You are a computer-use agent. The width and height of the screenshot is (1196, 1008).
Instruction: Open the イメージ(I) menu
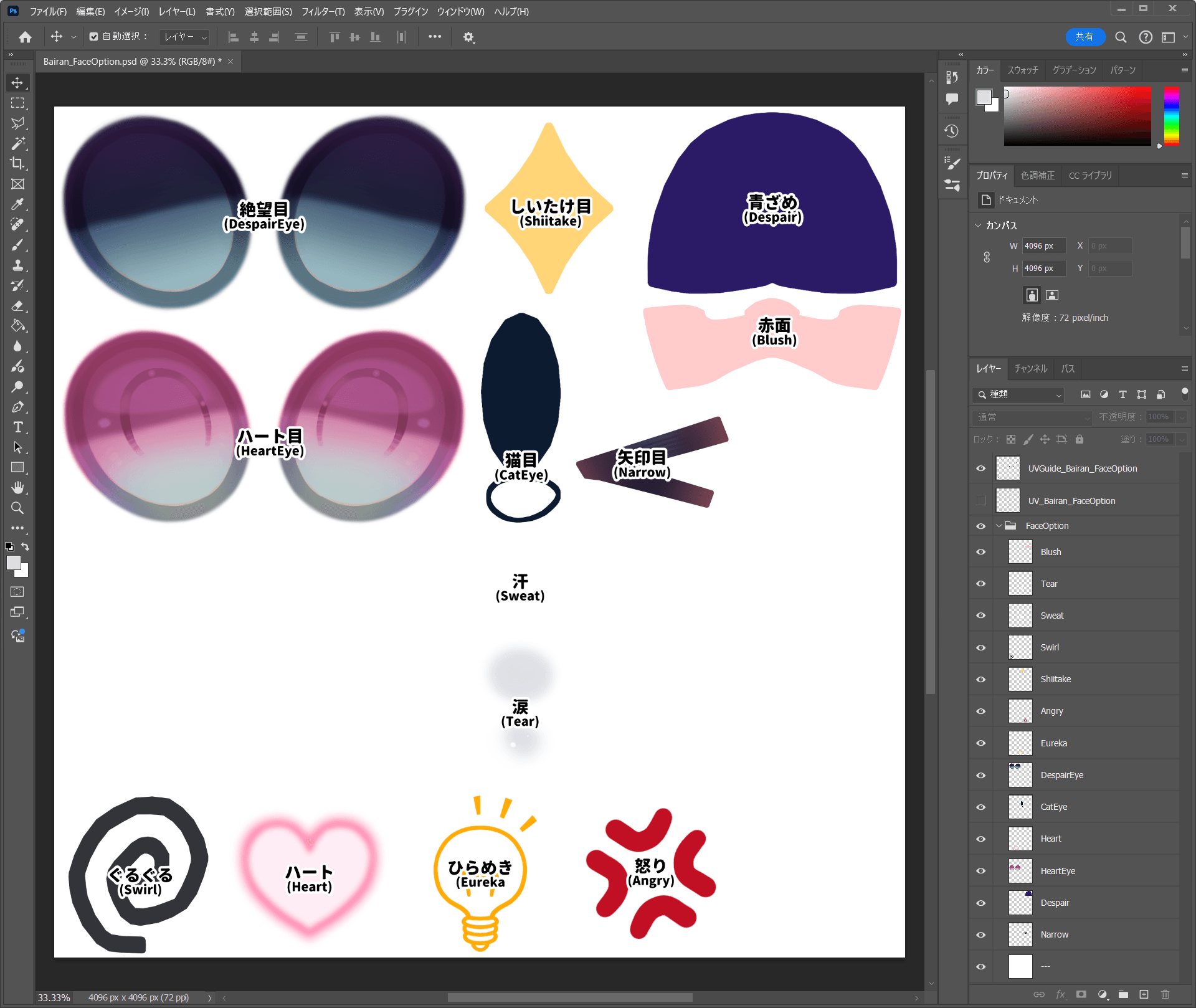pyautogui.click(x=131, y=11)
